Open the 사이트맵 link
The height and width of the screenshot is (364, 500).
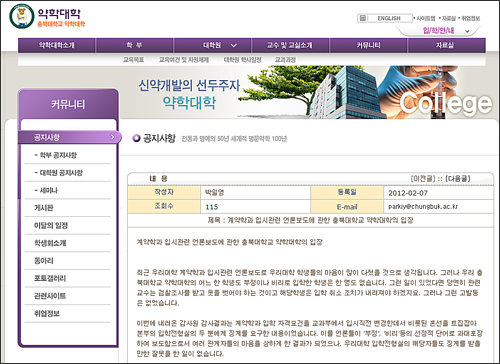(x=425, y=18)
